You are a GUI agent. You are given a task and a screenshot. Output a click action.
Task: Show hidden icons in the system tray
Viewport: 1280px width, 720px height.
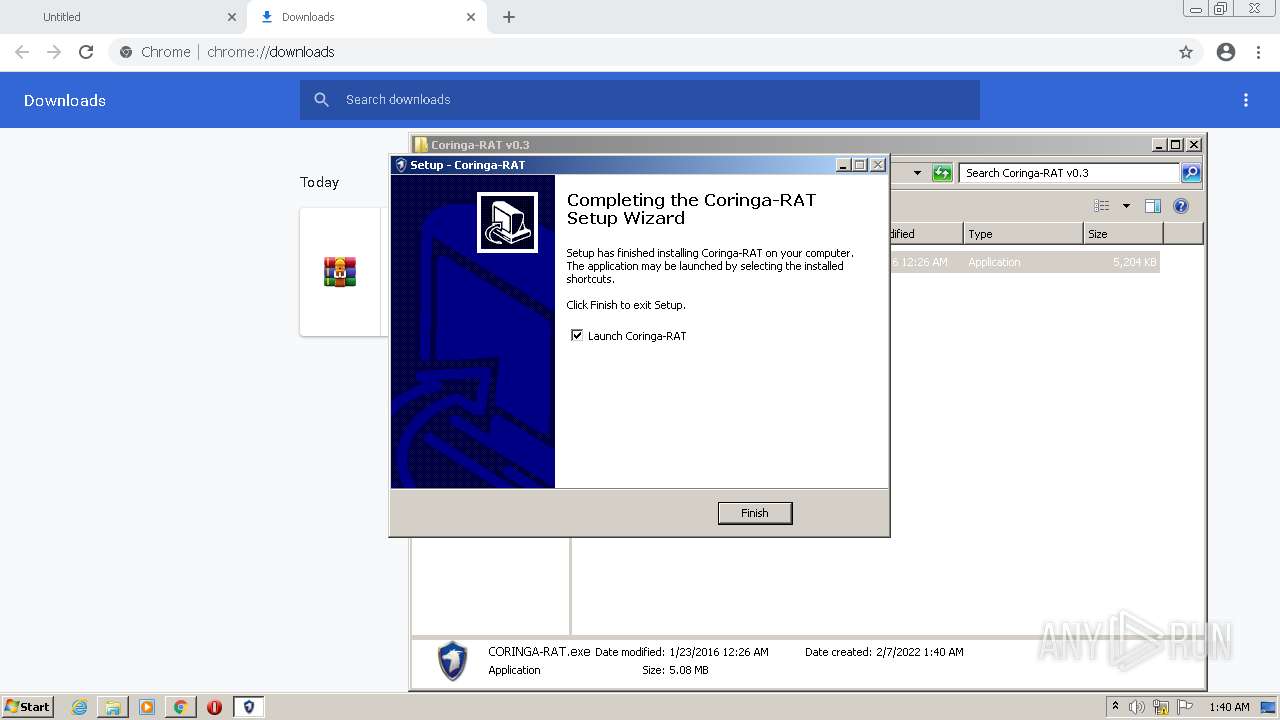tap(1115, 706)
